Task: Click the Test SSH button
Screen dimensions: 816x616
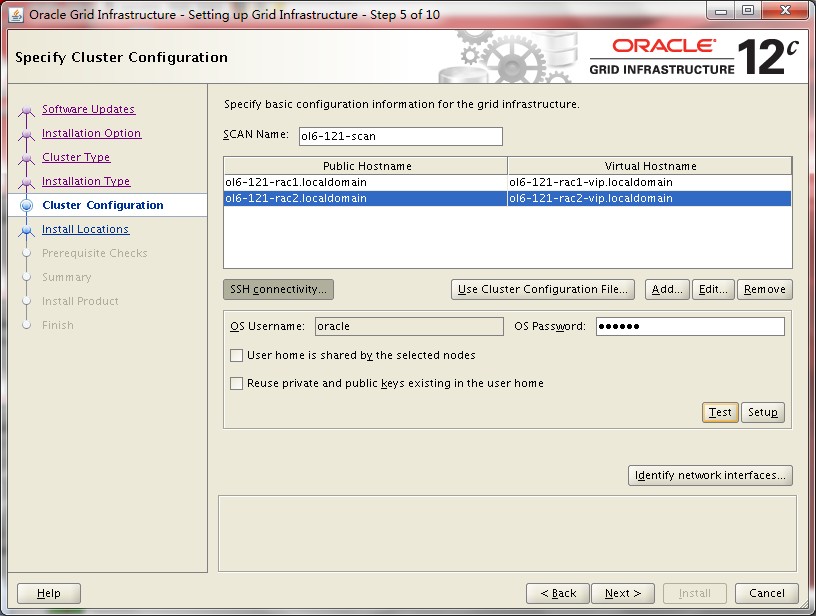Action: tap(720, 412)
